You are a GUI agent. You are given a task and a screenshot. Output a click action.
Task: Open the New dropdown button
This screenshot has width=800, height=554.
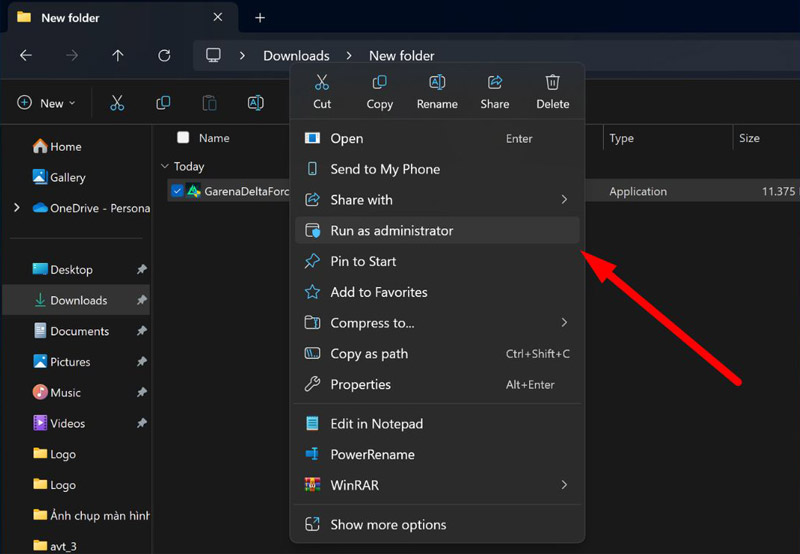[x=46, y=103]
